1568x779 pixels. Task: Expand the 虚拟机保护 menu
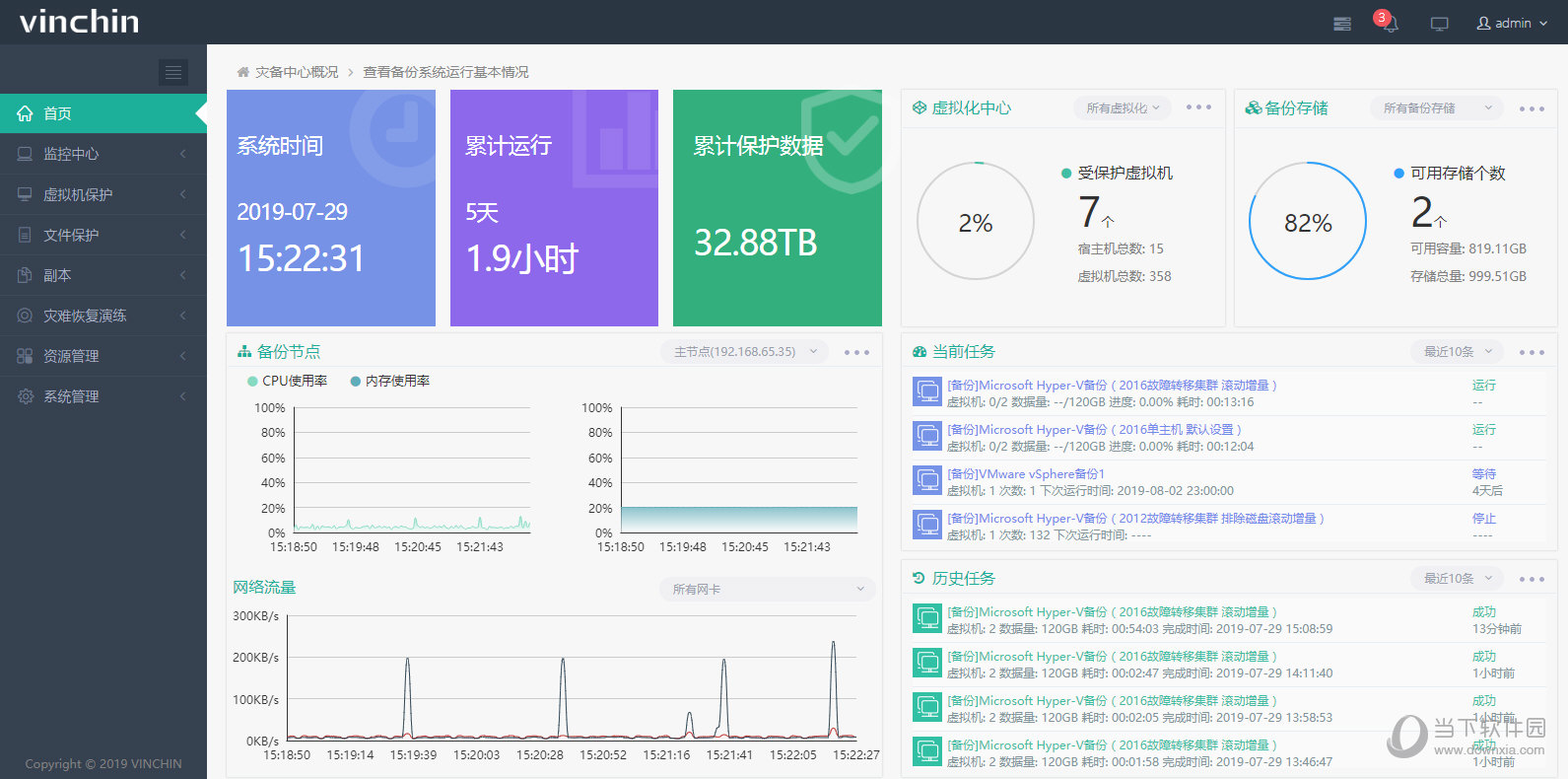pos(103,194)
